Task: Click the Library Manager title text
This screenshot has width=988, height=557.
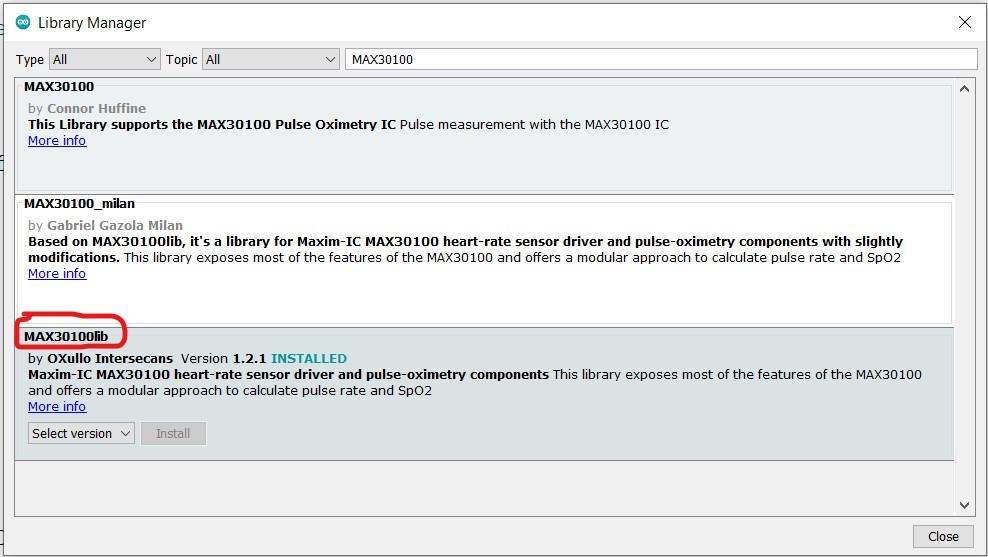Action: click(x=92, y=23)
